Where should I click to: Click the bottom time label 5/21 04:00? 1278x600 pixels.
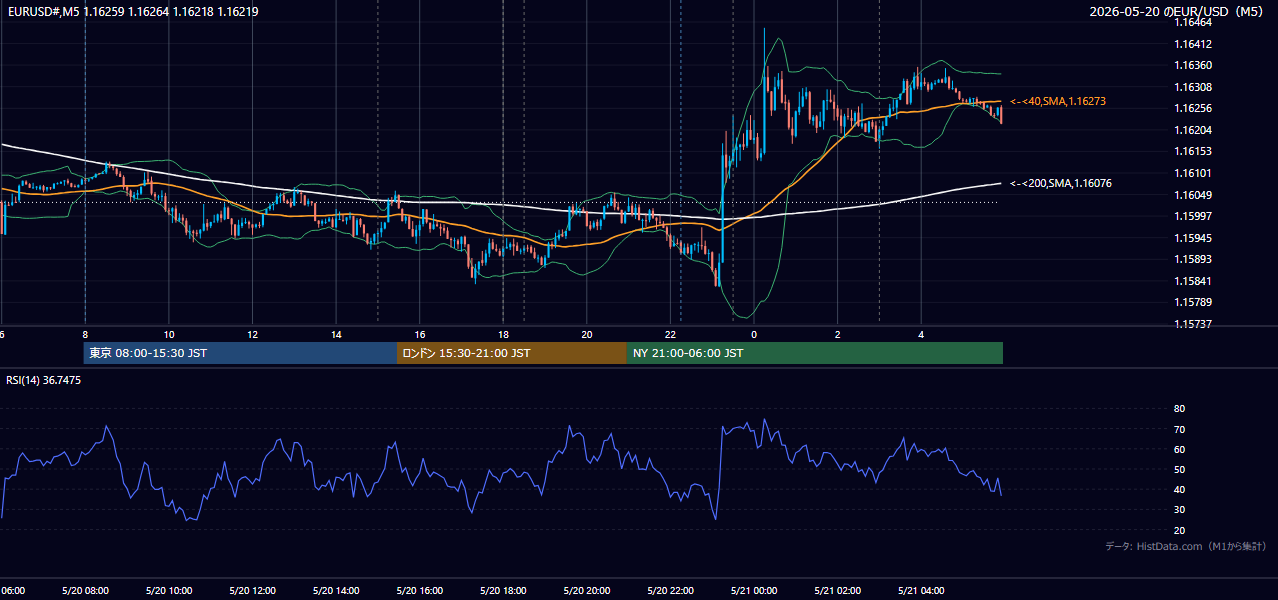921,591
